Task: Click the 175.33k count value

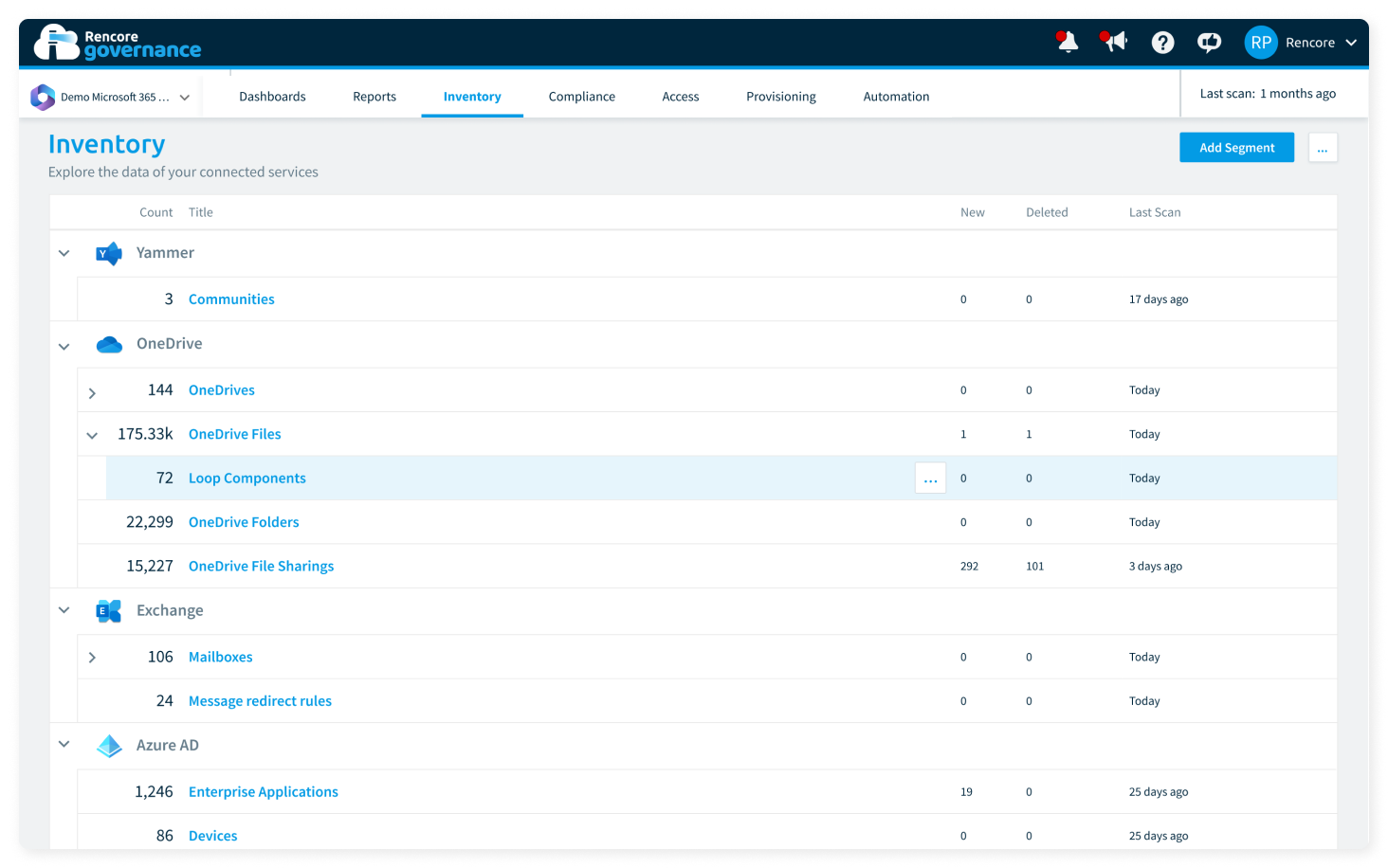Action: point(145,434)
